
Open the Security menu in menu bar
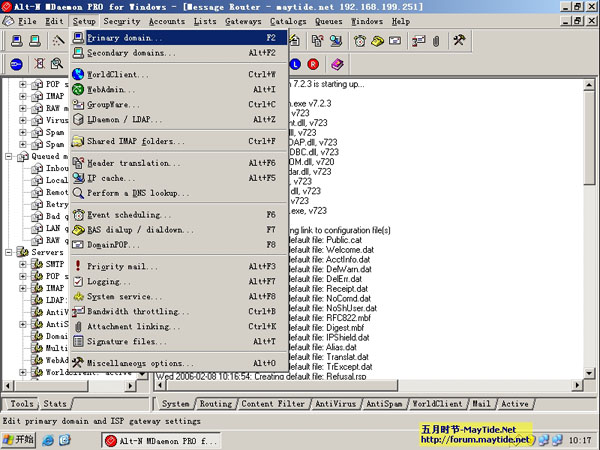121,20
